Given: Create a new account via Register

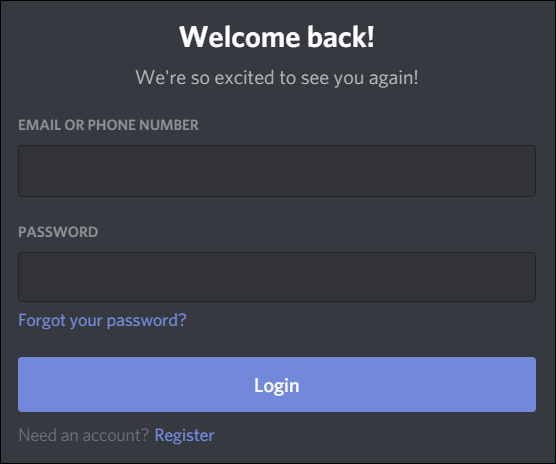Looking at the screenshot, I should pyautogui.click(x=184, y=435).
